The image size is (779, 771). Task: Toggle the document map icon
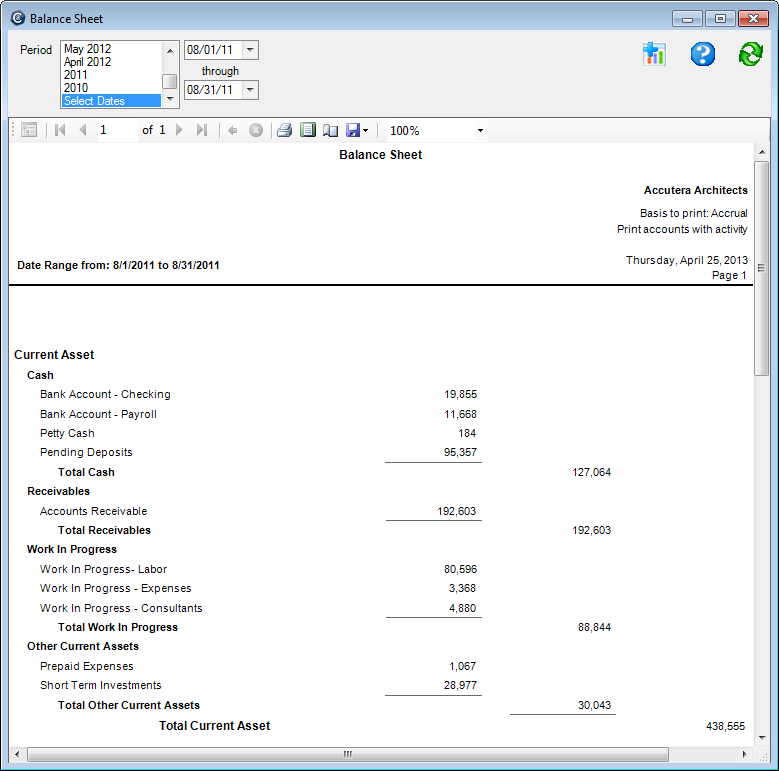tap(28, 130)
